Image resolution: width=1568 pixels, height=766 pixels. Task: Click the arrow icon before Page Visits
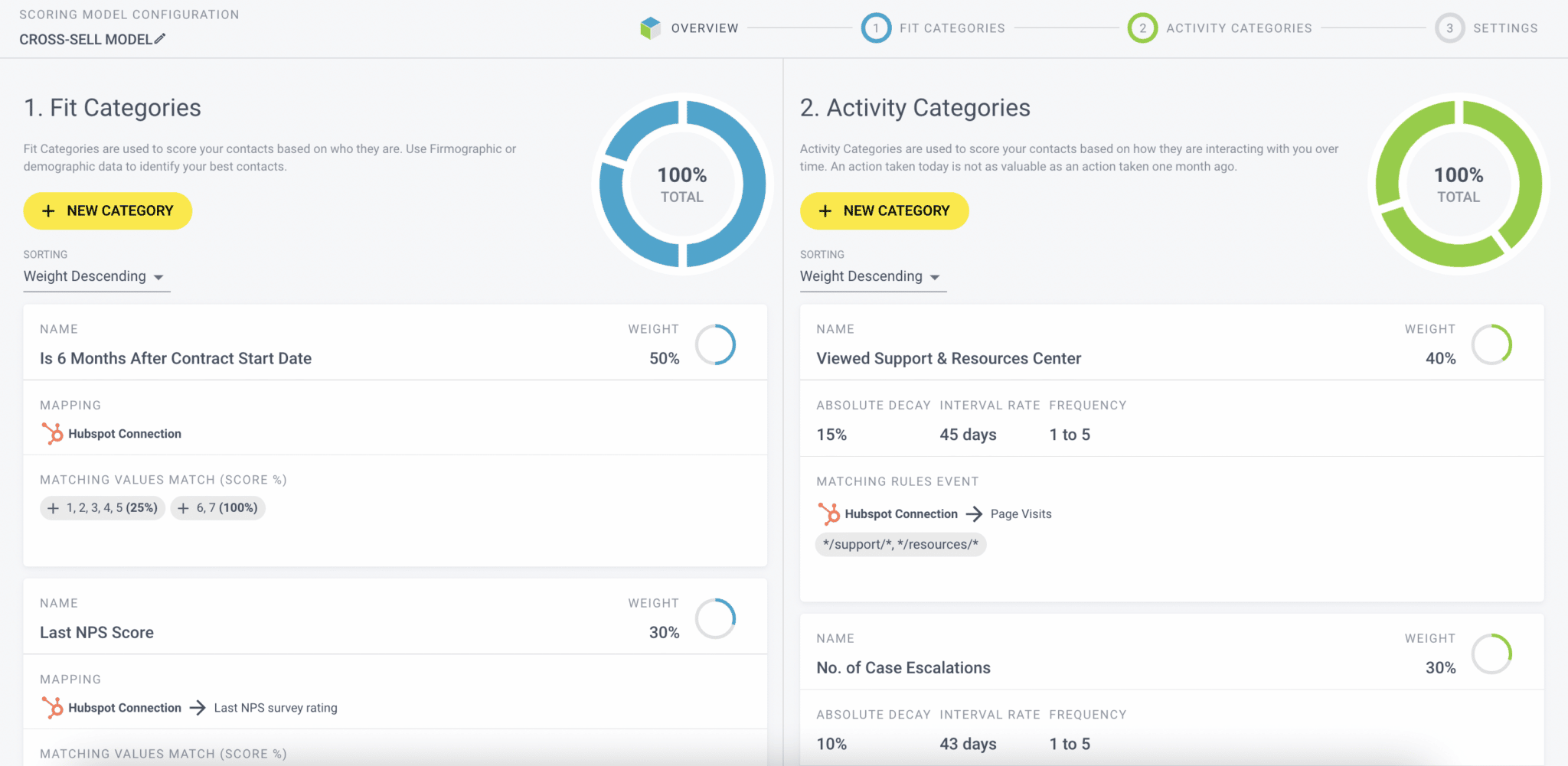click(974, 514)
